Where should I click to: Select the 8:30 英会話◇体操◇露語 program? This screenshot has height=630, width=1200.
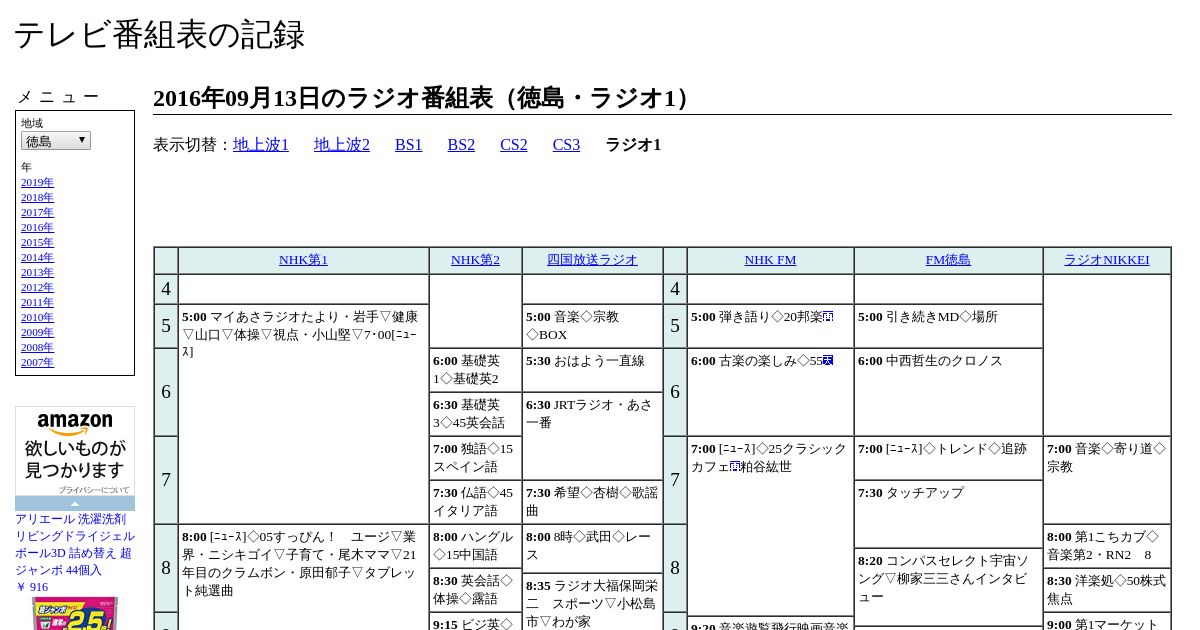475,590
